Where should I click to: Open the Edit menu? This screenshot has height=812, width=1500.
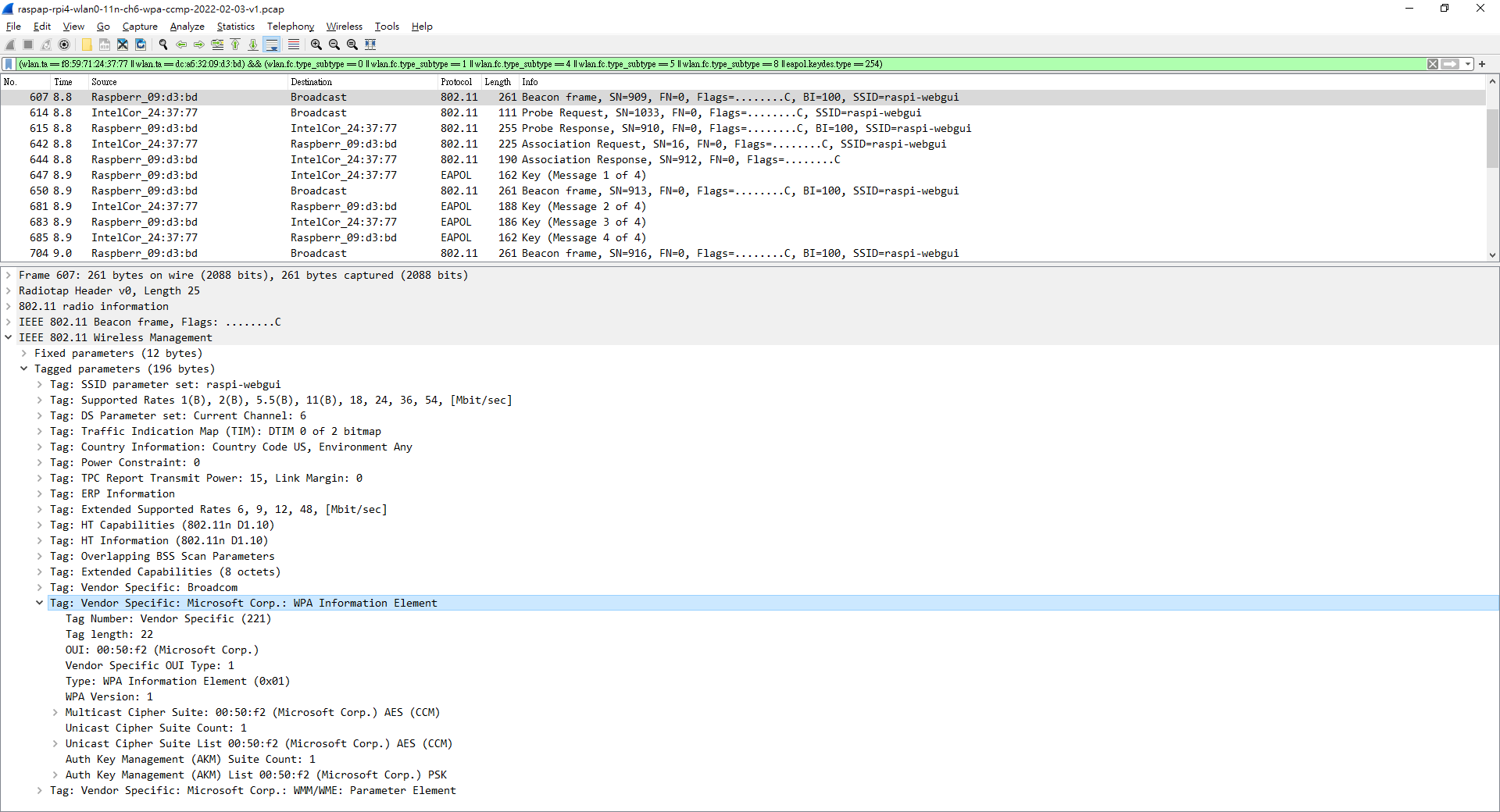tap(42, 27)
